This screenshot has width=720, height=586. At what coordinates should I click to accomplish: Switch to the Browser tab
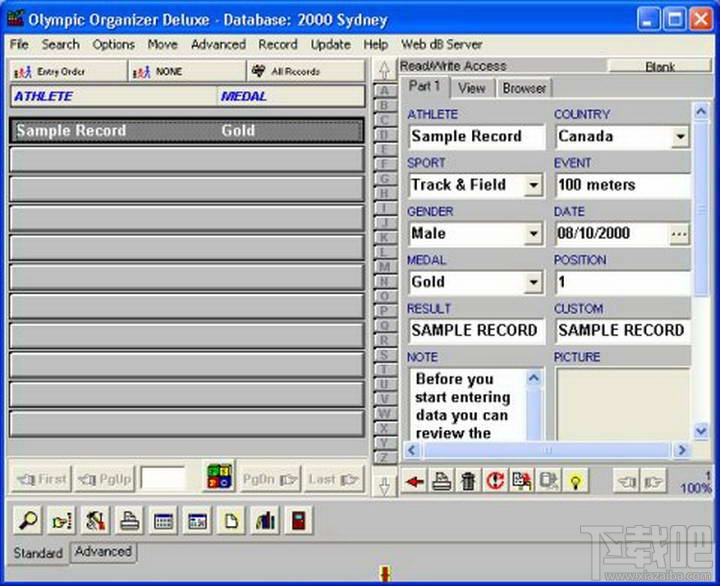[x=524, y=88]
